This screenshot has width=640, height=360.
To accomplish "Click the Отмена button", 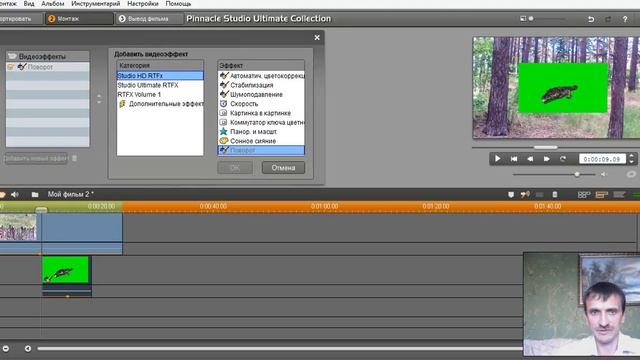I will coord(283,168).
